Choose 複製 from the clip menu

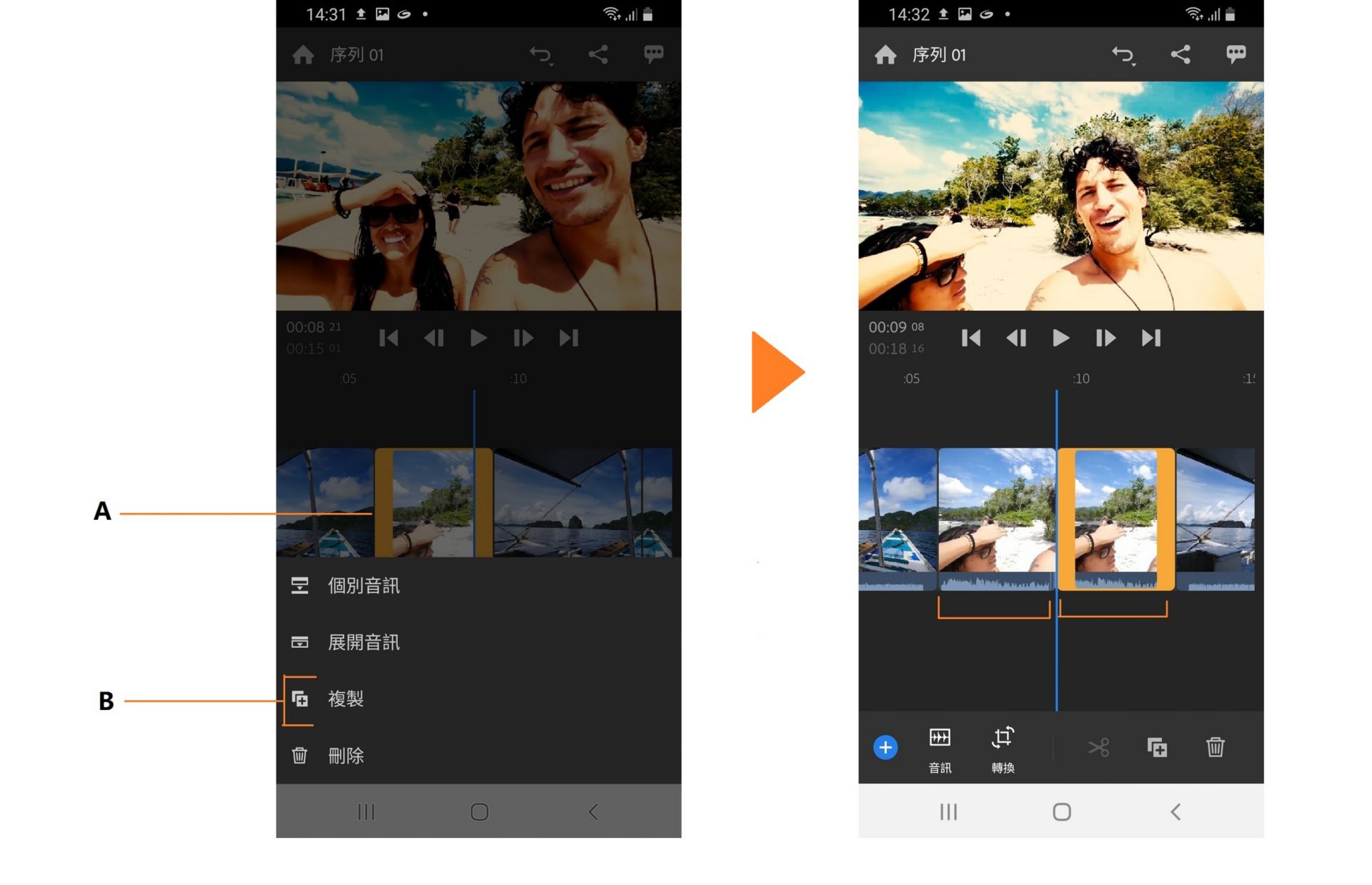[x=346, y=699]
